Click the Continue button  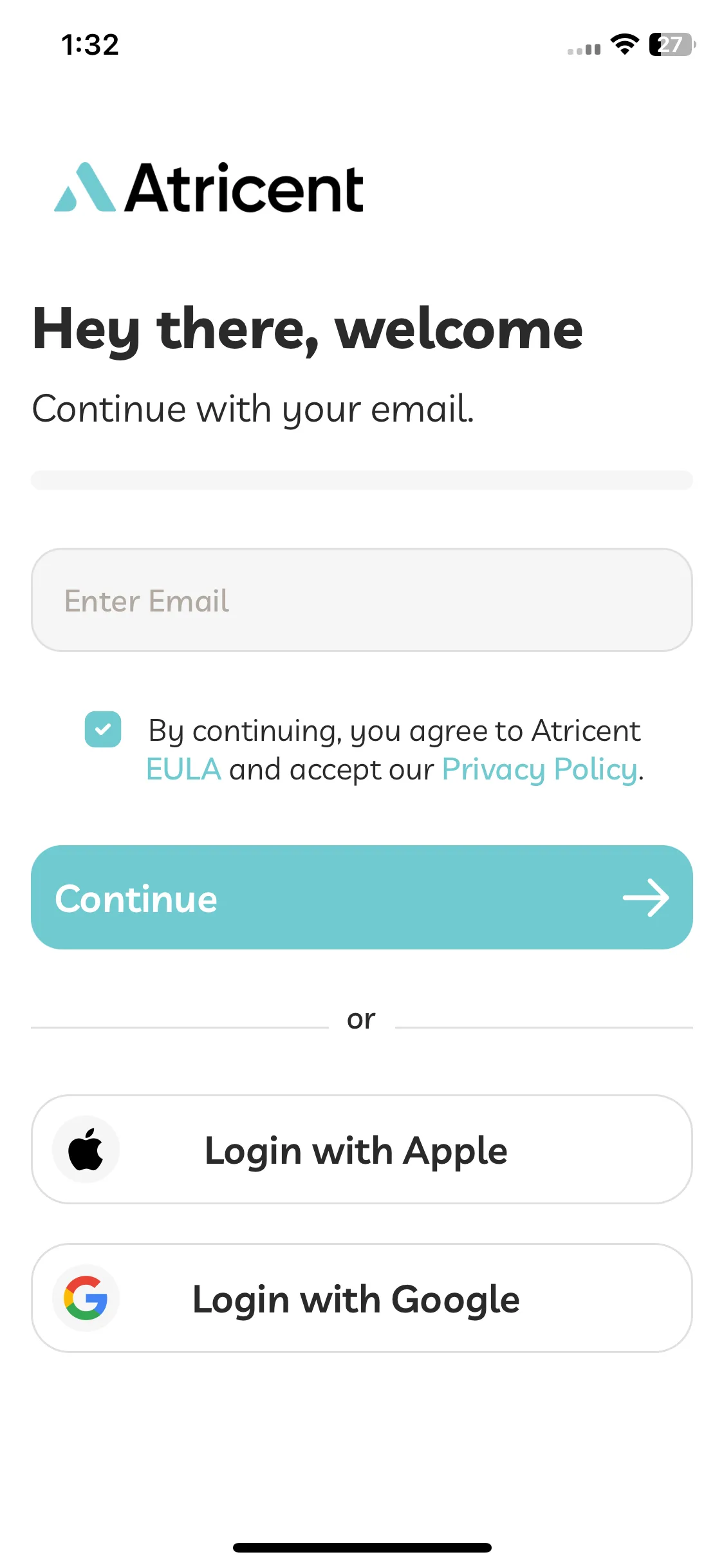click(x=362, y=897)
